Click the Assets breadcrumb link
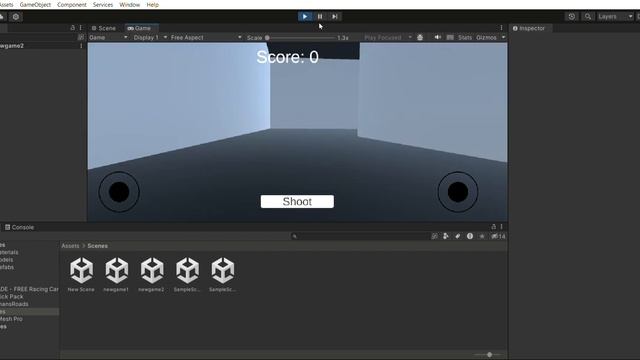The image size is (640, 360). click(70, 246)
